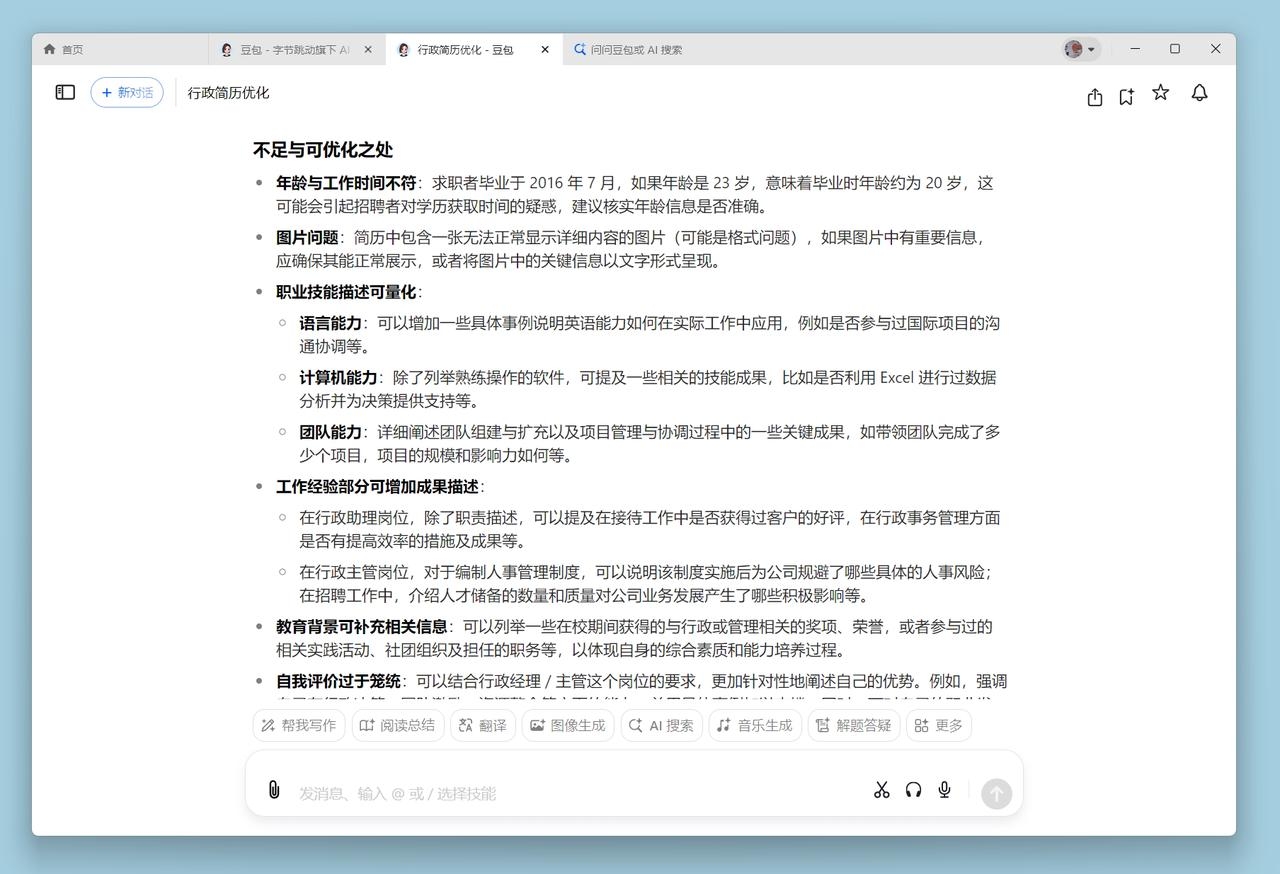Viewport: 1280px width, 874px height.
Task: Toggle the sidebar panel icon
Action: coord(65,93)
